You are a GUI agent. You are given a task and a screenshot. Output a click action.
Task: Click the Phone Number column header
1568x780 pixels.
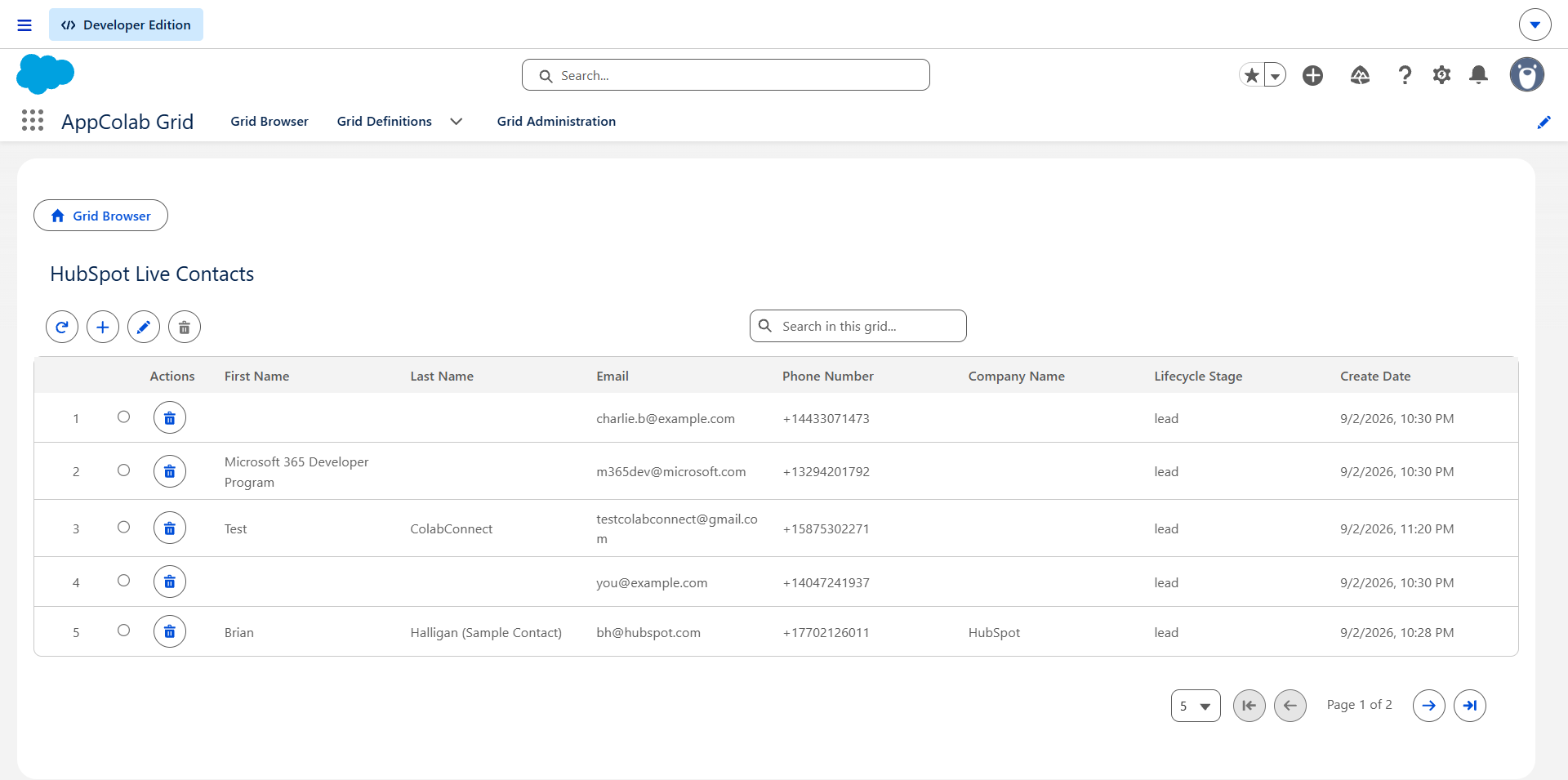point(828,376)
